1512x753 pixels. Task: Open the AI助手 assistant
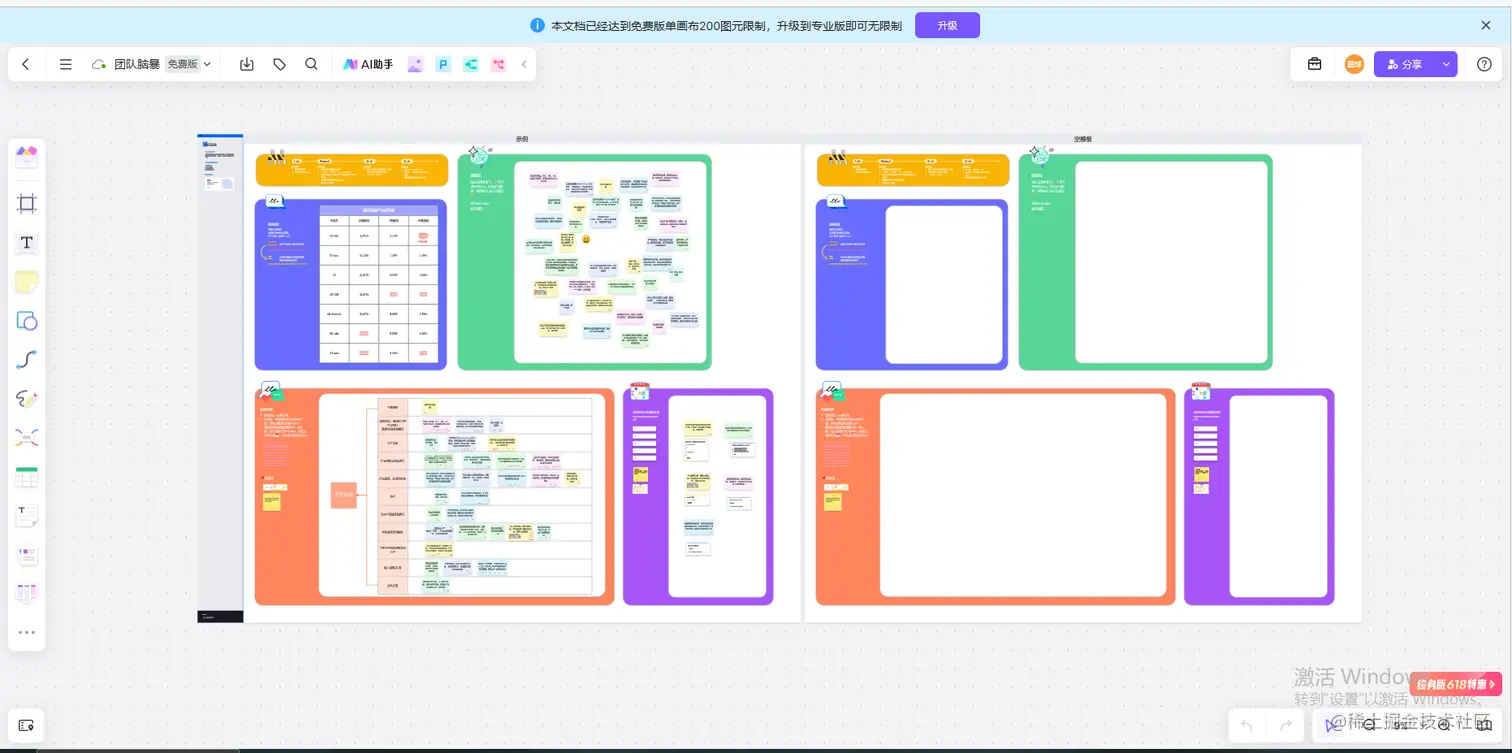click(x=368, y=64)
